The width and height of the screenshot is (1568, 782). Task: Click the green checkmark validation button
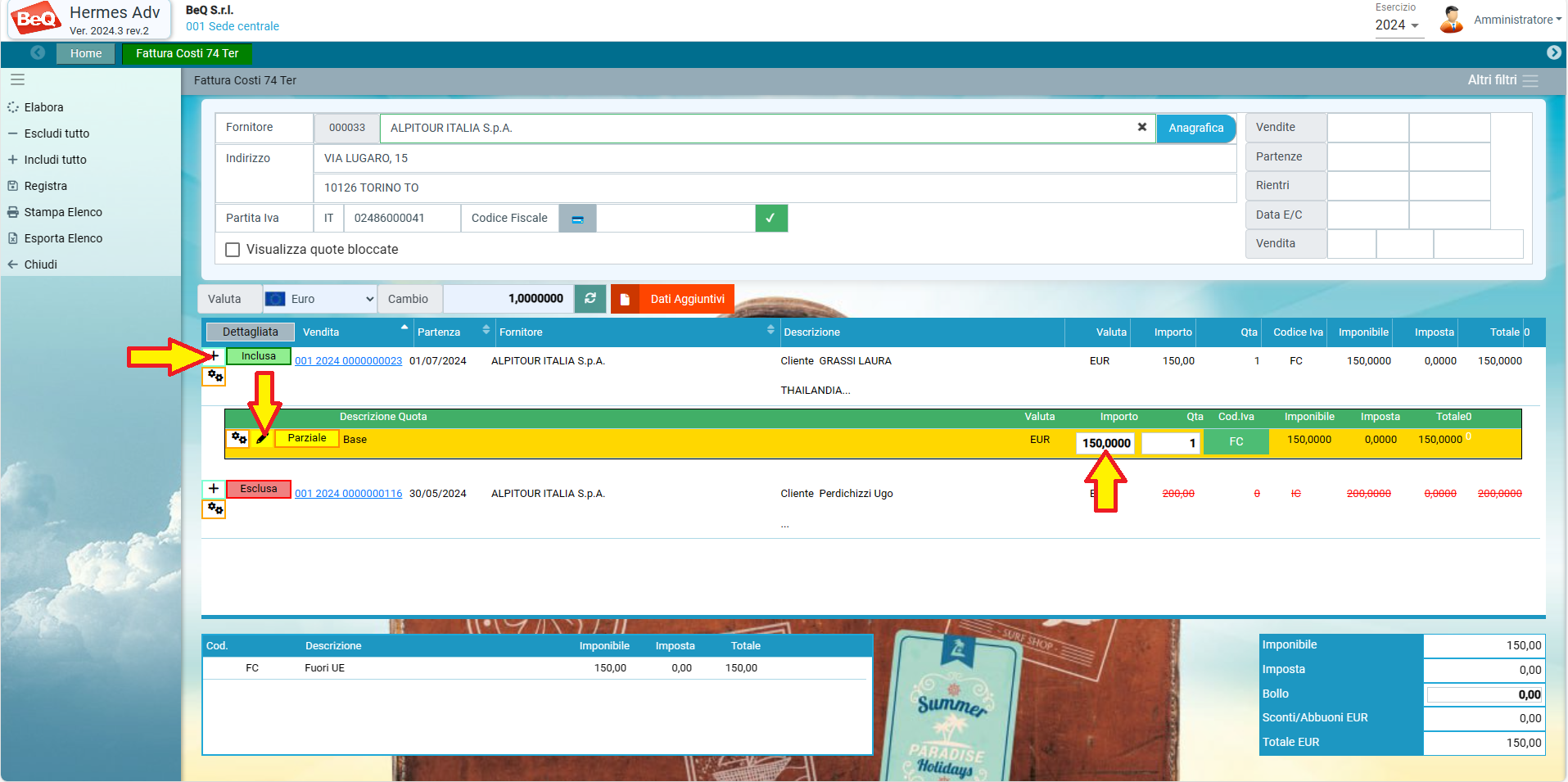pos(770,219)
